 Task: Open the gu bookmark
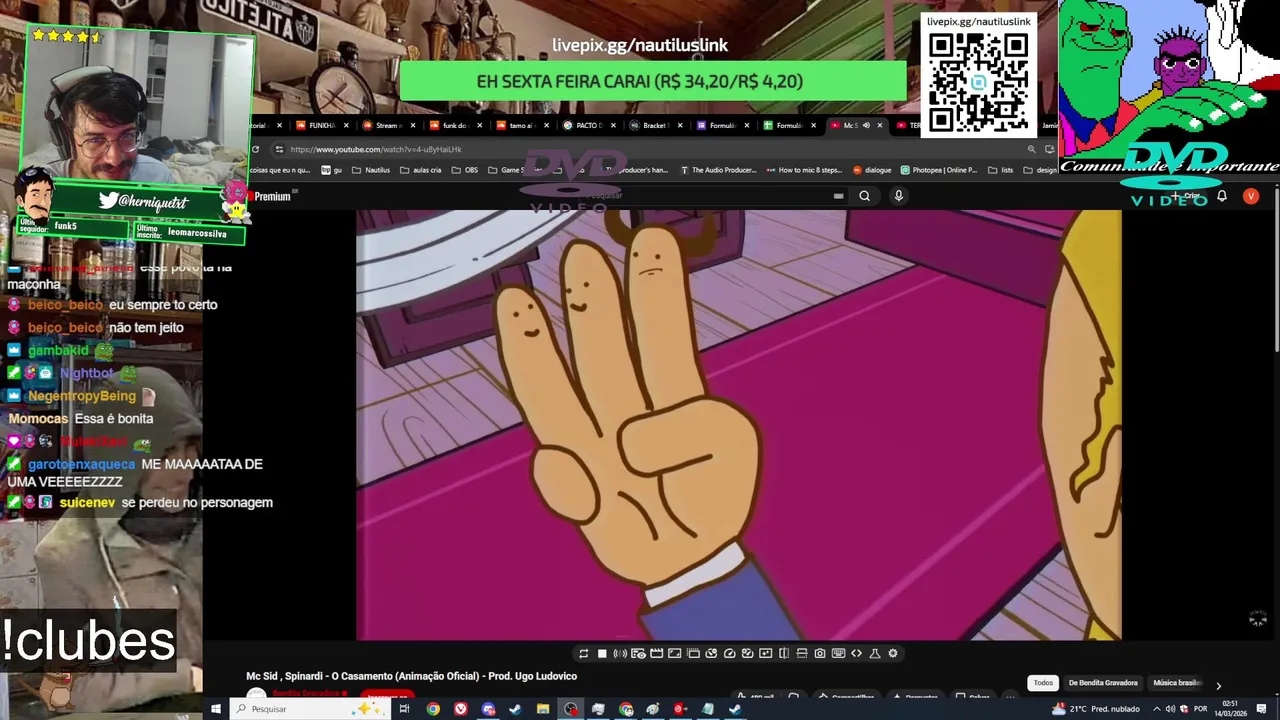(x=332, y=170)
